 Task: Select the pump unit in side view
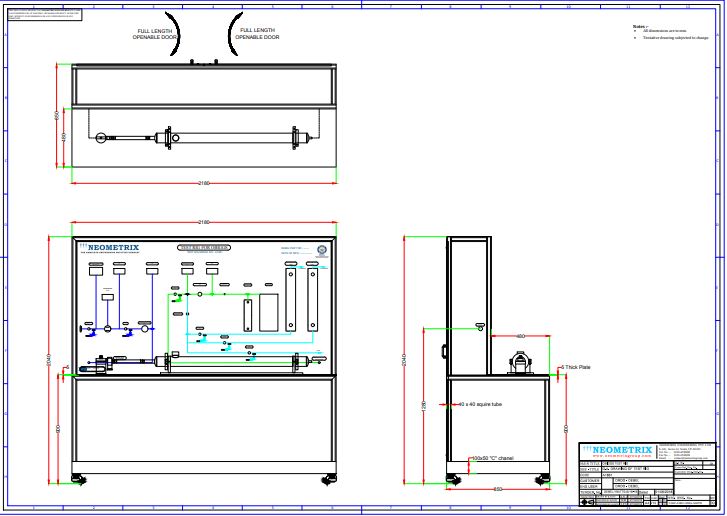[x=519, y=365]
